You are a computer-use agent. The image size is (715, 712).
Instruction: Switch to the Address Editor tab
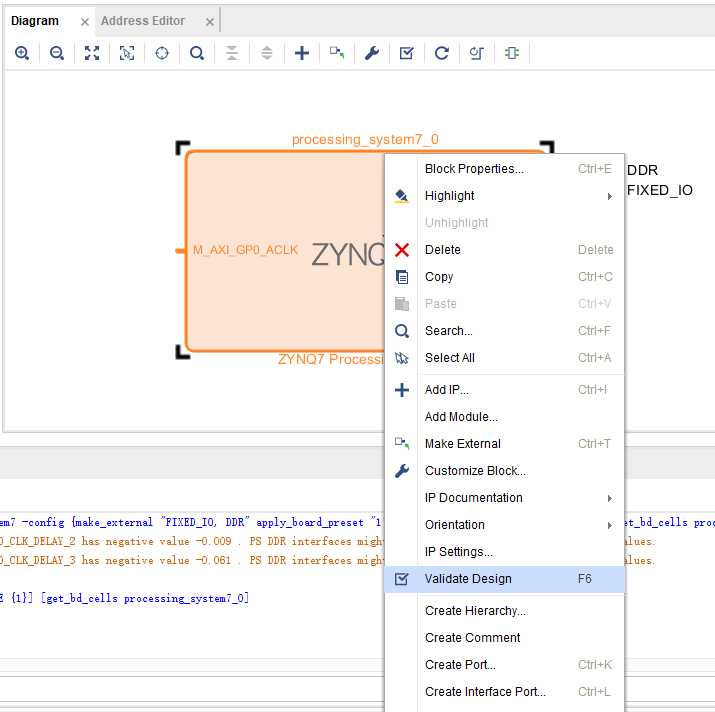[x=143, y=21]
